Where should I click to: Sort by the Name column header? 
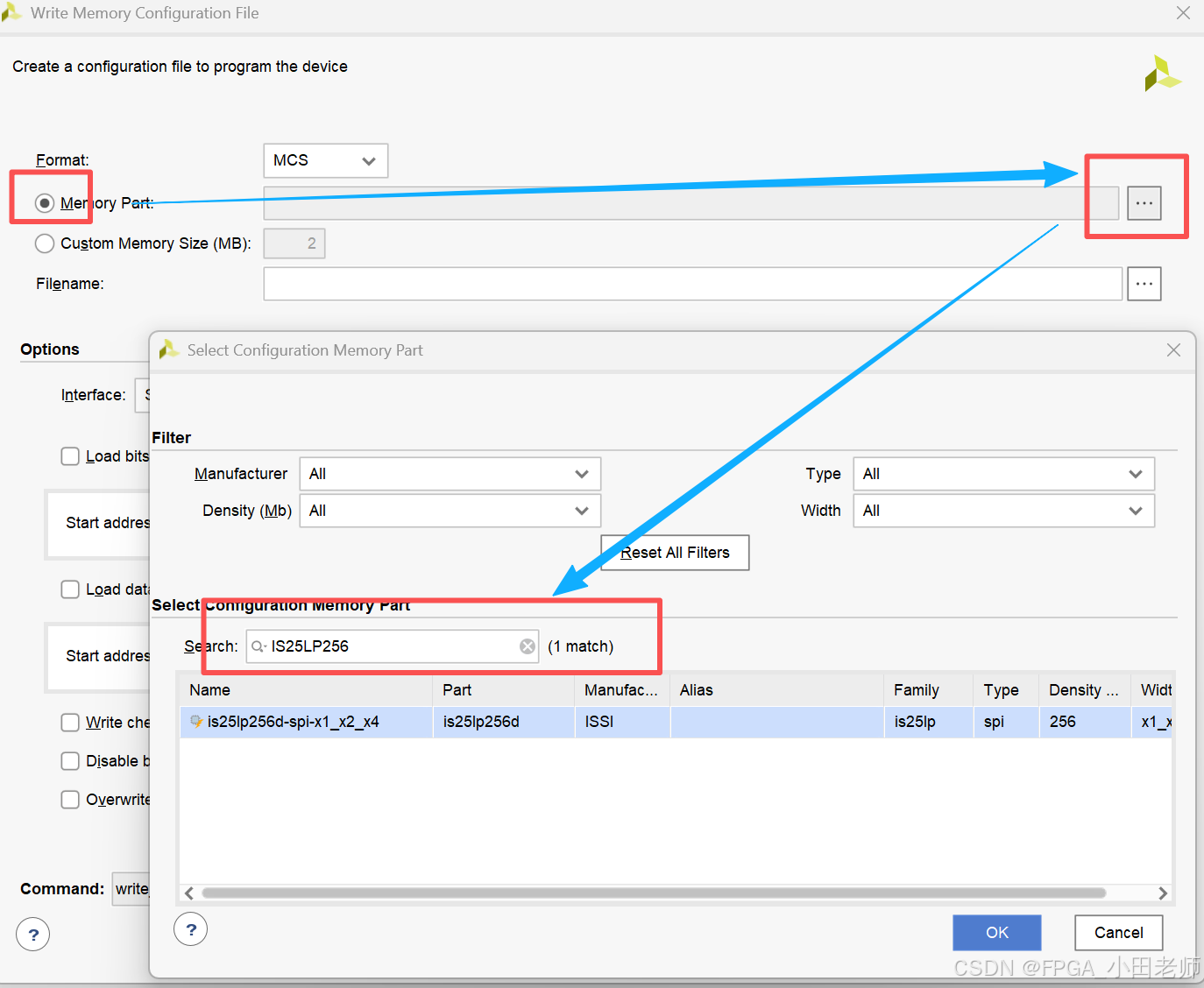click(x=306, y=690)
